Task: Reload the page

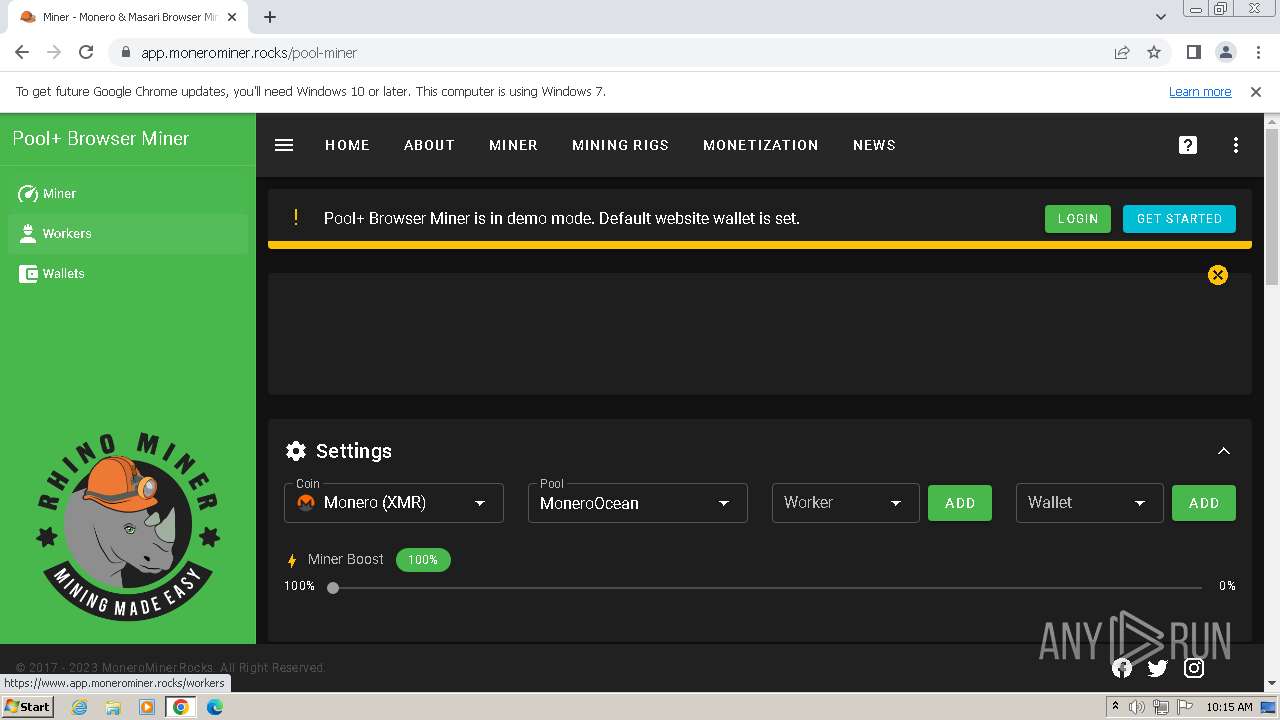Action: point(86,53)
